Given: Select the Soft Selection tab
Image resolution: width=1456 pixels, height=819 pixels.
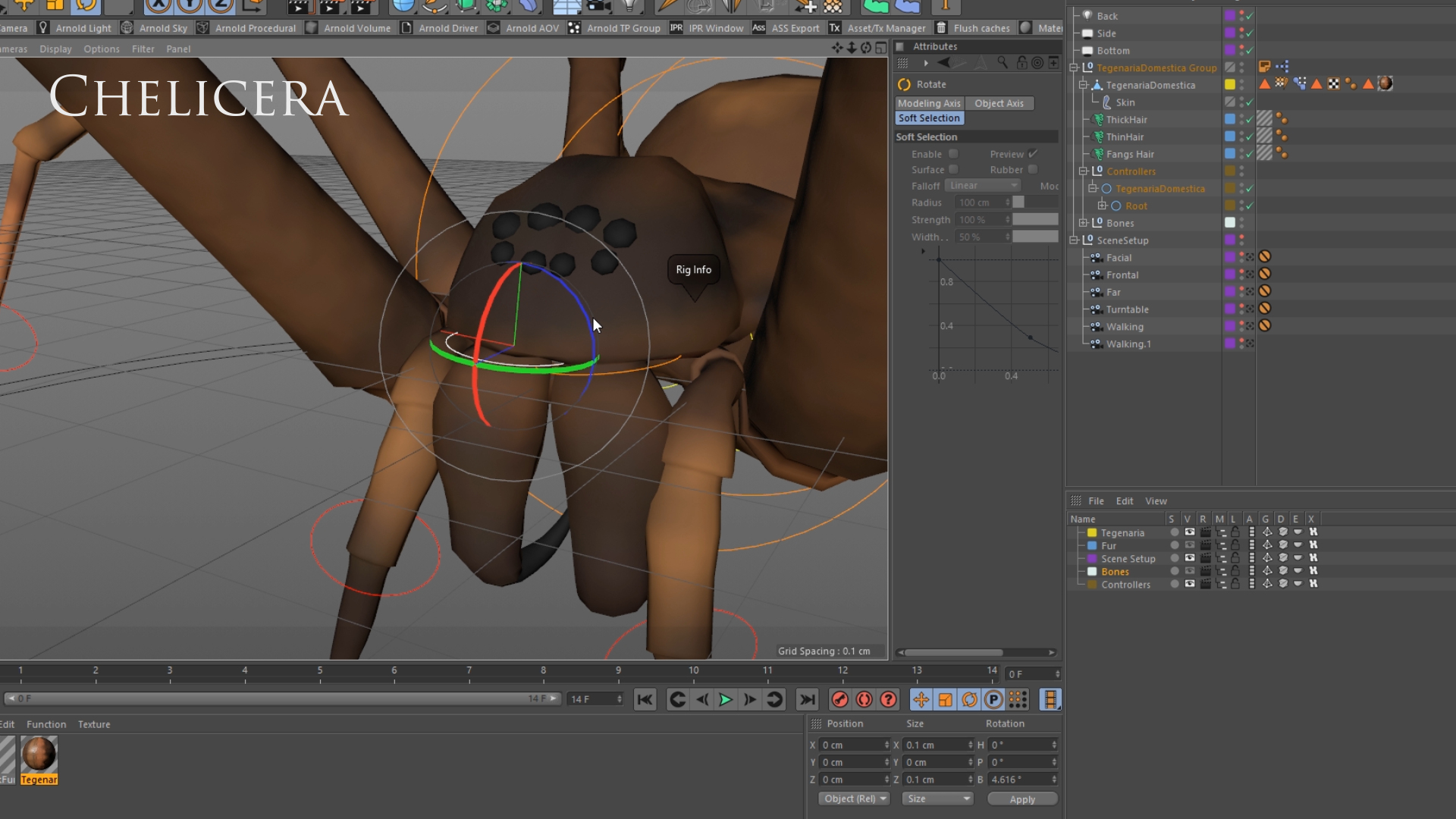Looking at the screenshot, I should [x=929, y=118].
